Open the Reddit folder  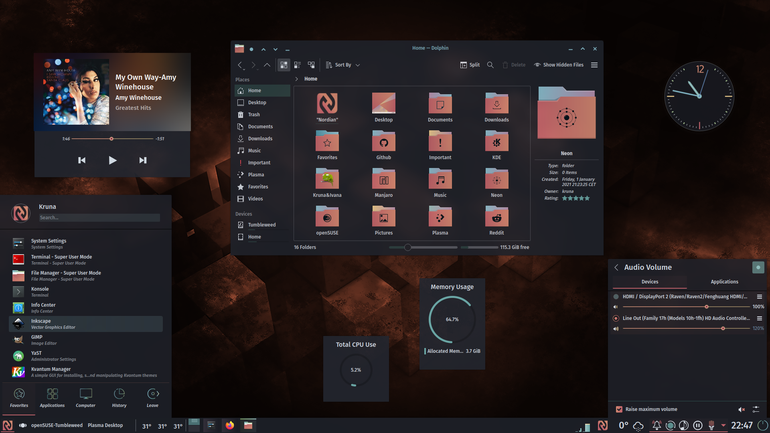496,221
